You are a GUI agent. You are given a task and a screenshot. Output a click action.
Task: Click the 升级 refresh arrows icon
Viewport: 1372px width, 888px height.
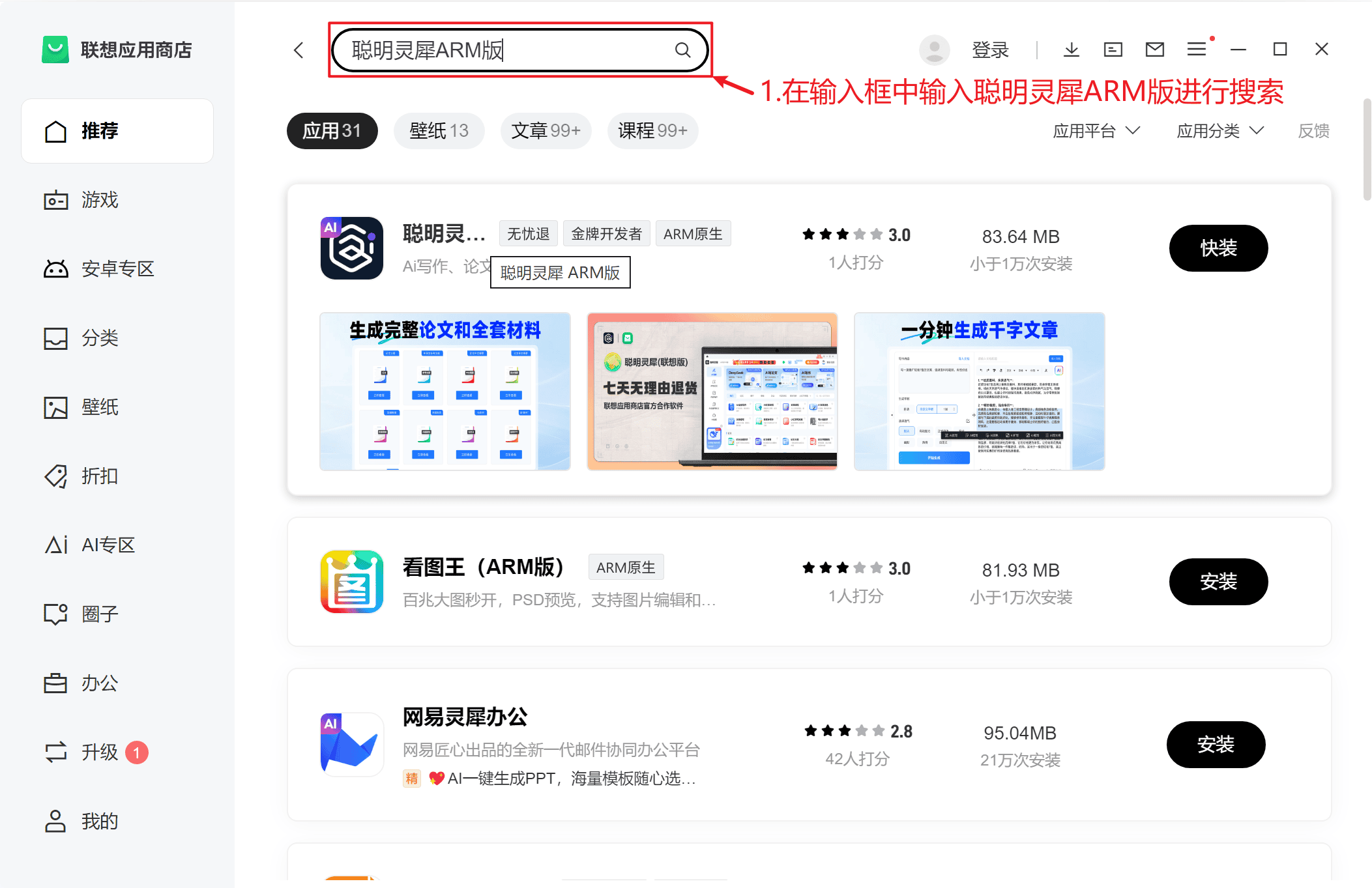click(55, 752)
